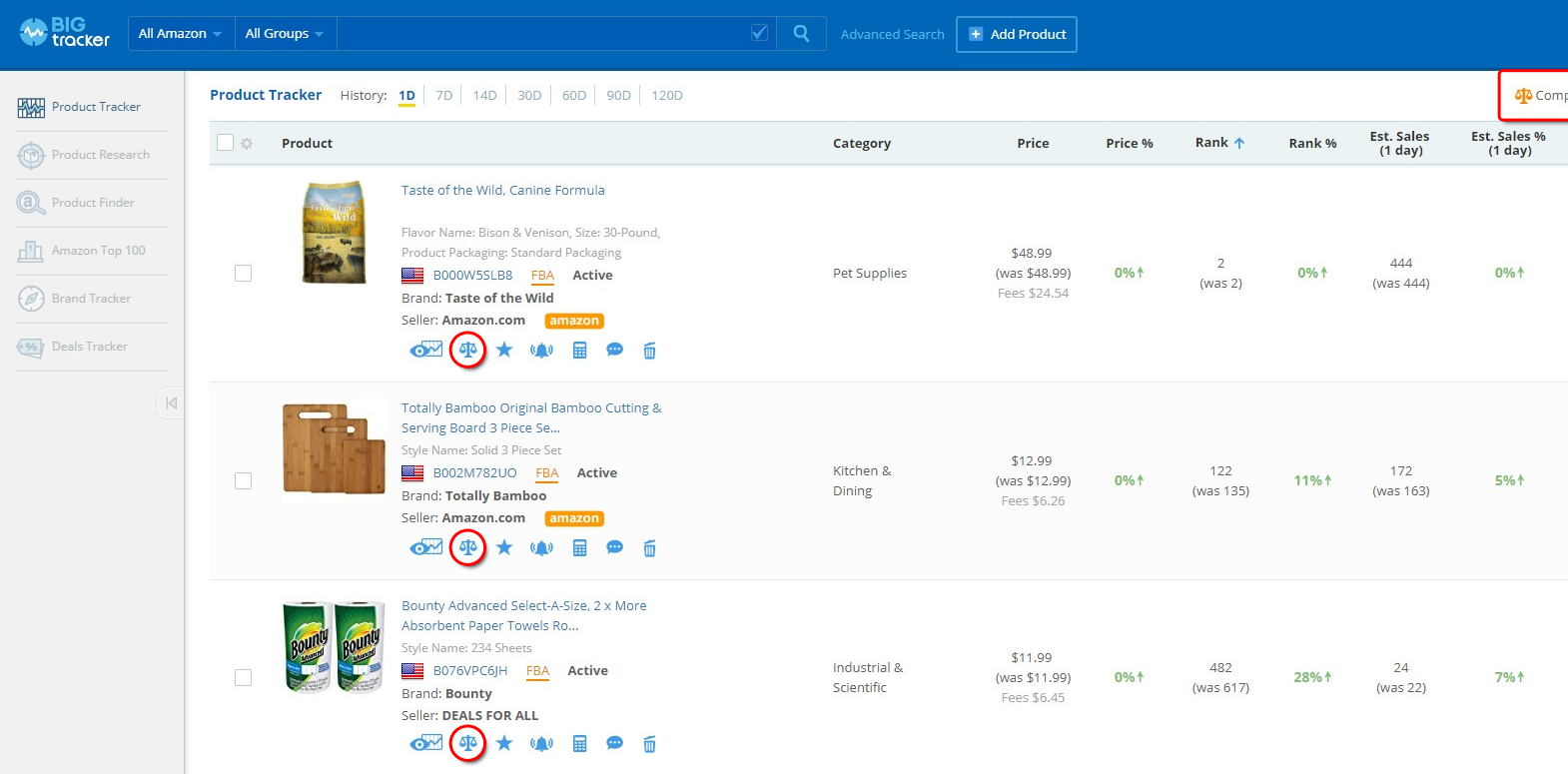Screen dimensions: 1568x774
Task: Open the Taste of the Wild title link
Action: point(502,190)
